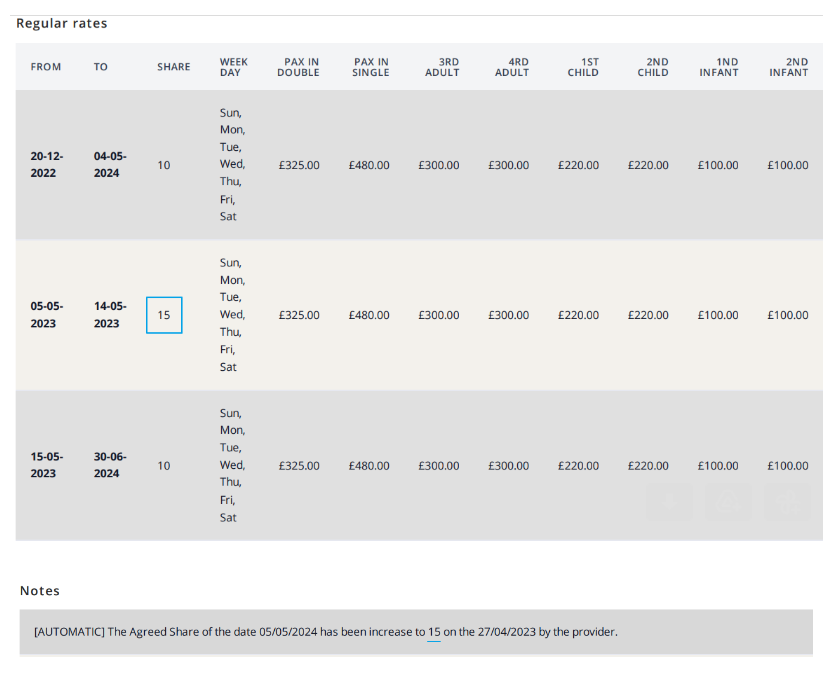Click the faint pinwheel plus icon
The height and width of the screenshot is (673, 835).
click(788, 502)
